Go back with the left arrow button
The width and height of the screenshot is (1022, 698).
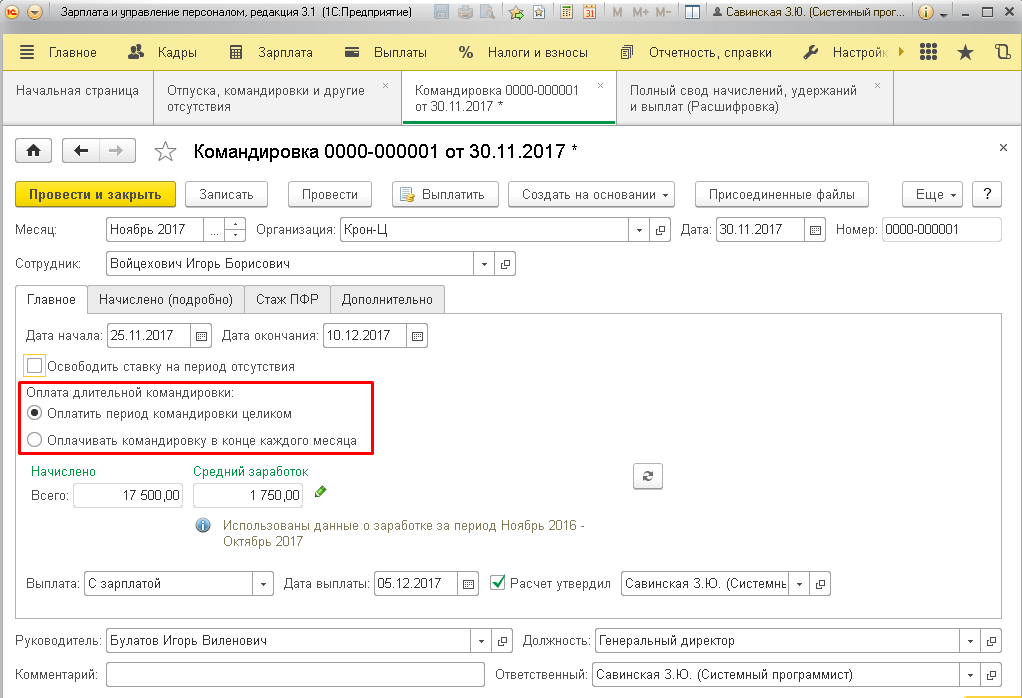pos(81,151)
